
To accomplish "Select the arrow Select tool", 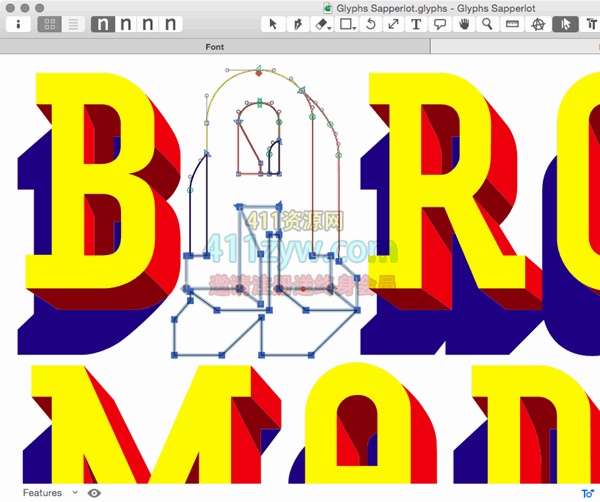I will 273,24.
